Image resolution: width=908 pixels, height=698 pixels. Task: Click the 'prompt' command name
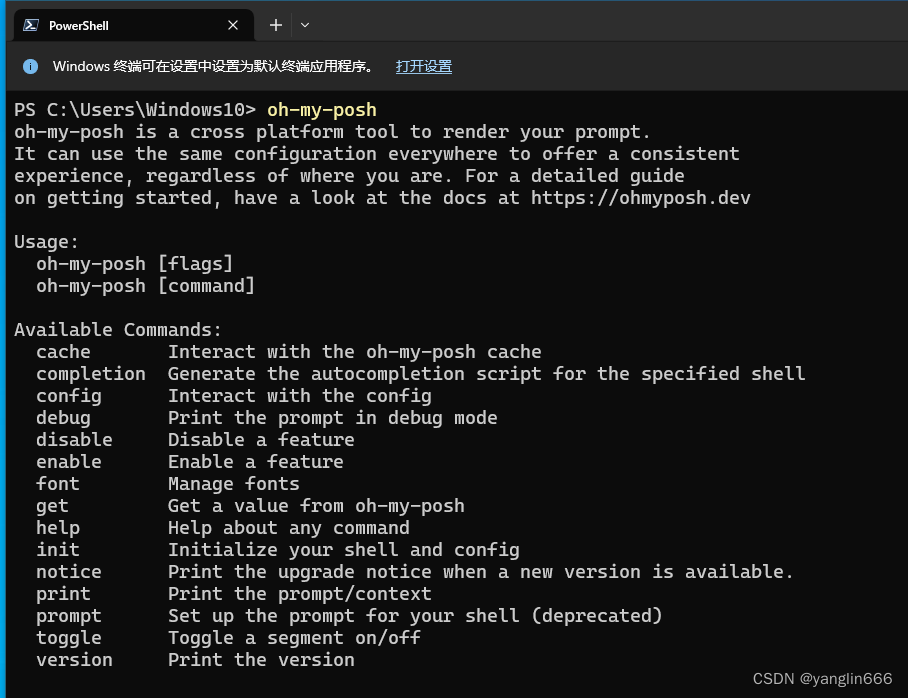pyautogui.click(x=69, y=616)
